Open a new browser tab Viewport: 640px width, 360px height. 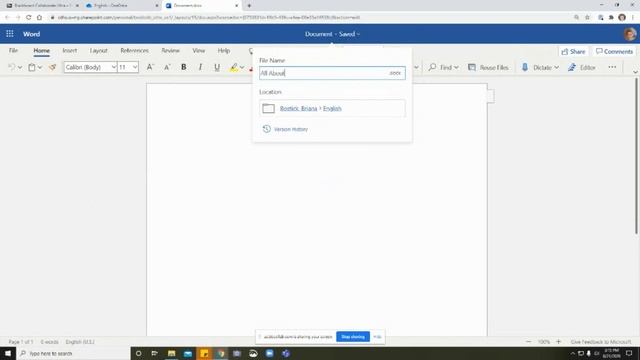click(x=249, y=6)
